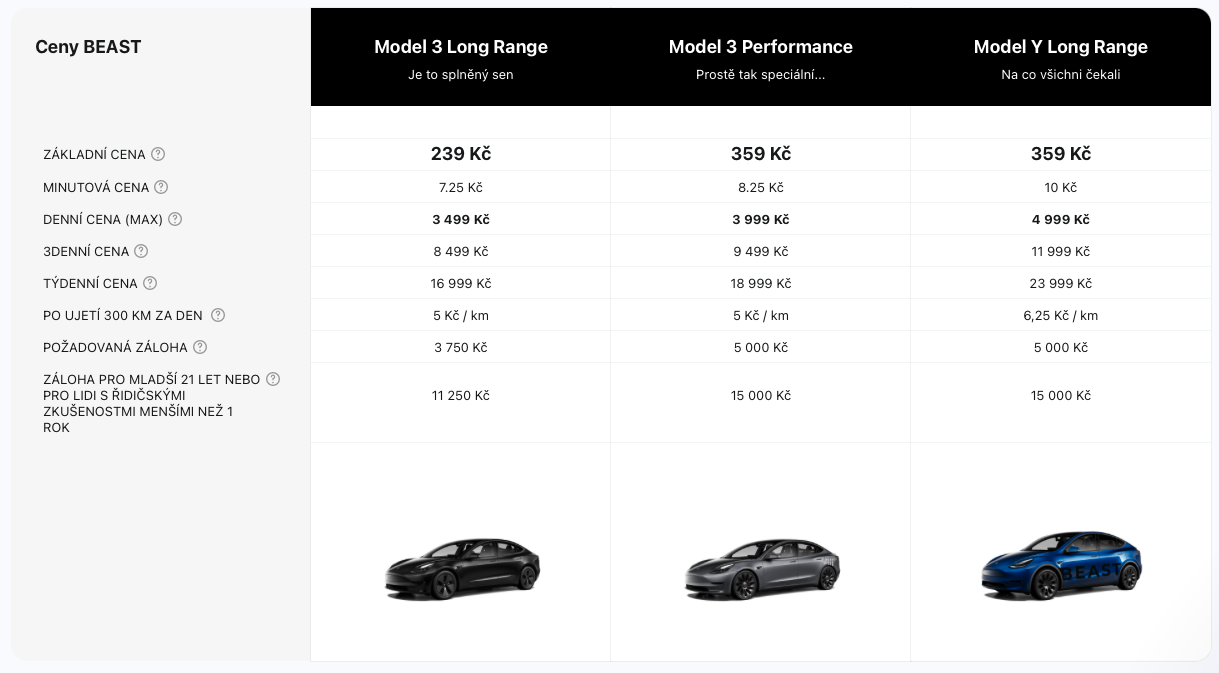Screen dimensions: 1219x673
Task: Open tooltip icon for DENNÍ CENA (MAX)
Action: [175, 219]
